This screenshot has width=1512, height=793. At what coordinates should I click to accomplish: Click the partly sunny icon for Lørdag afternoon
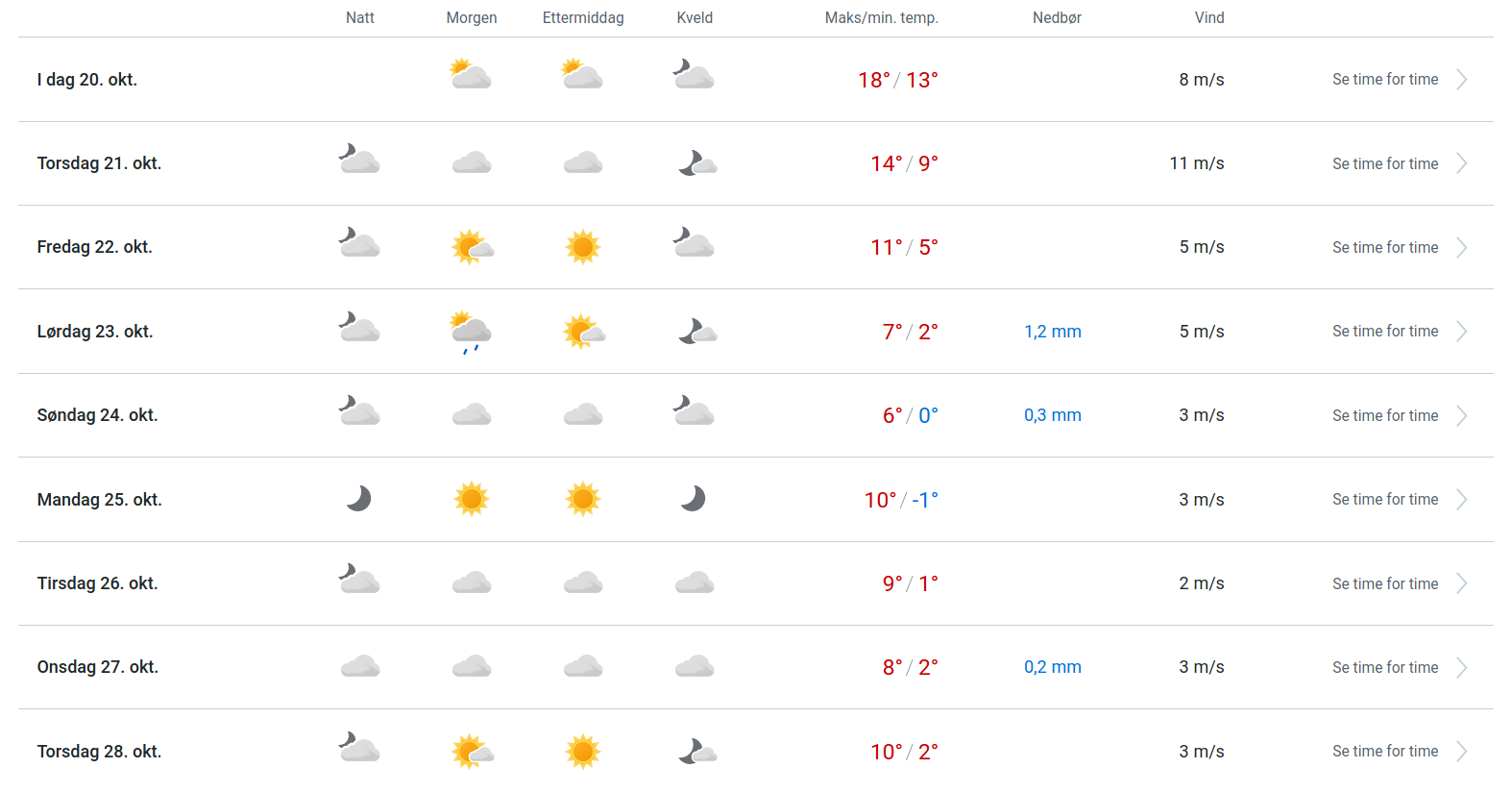tap(583, 332)
